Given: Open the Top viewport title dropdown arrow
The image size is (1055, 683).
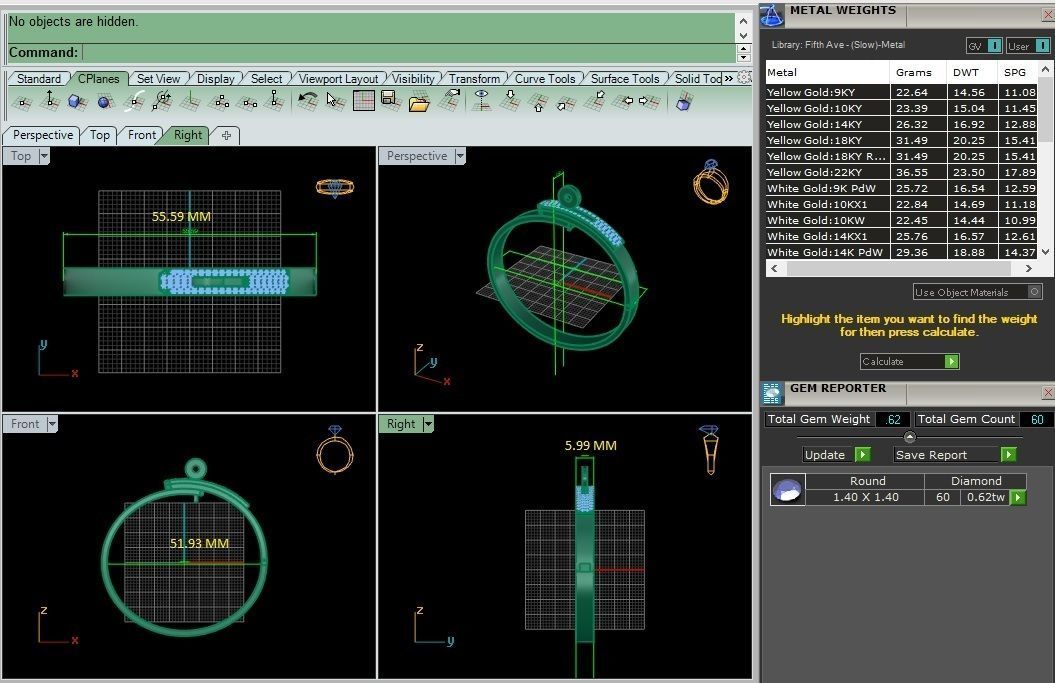Looking at the screenshot, I should coord(44,156).
